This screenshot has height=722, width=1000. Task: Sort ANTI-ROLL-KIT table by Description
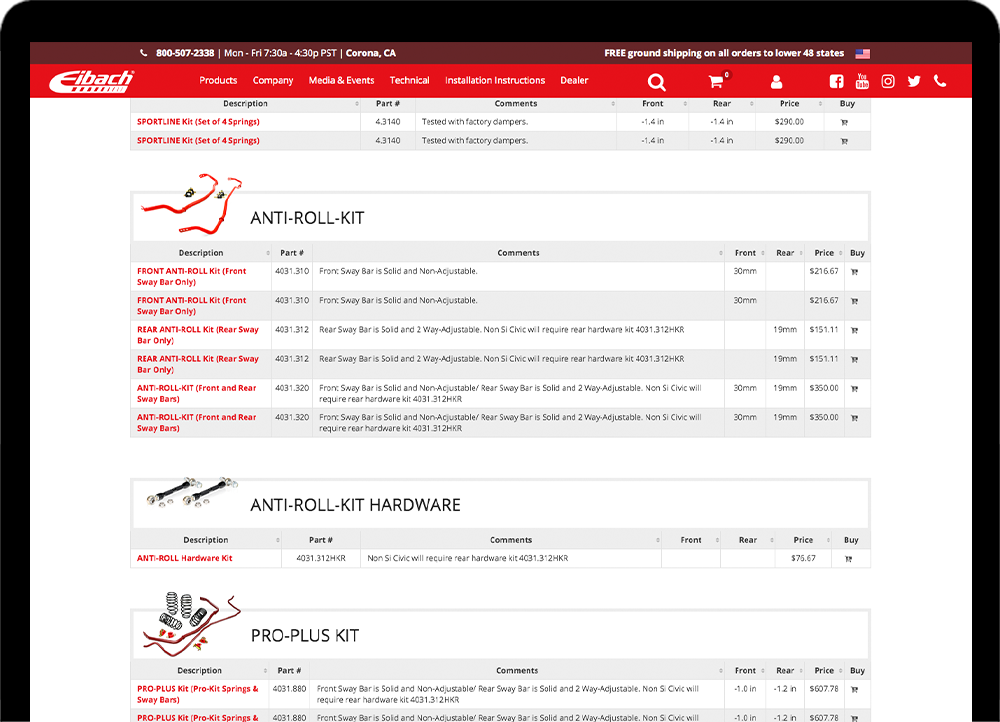201,253
